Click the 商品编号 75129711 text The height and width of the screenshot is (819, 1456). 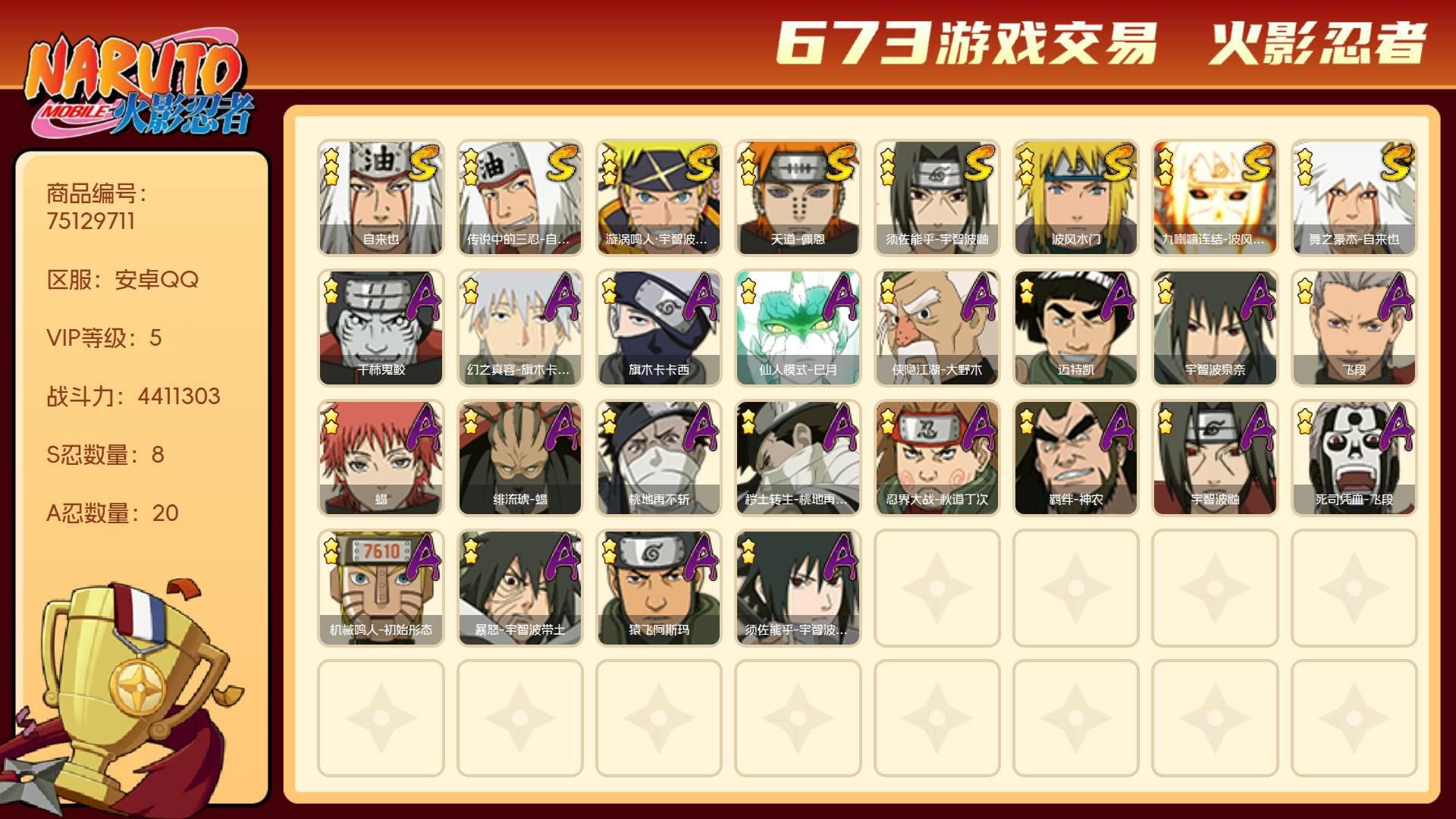click(x=97, y=207)
